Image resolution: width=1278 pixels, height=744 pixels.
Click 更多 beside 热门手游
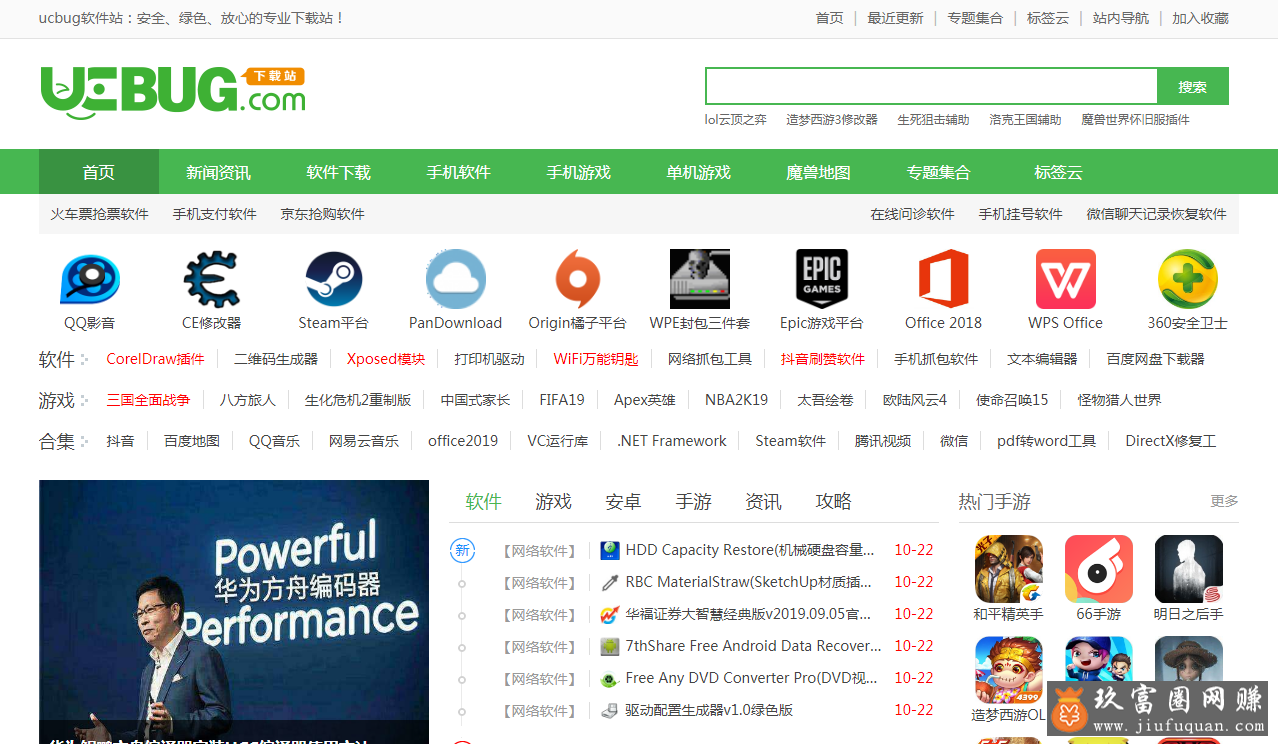[x=1225, y=501]
